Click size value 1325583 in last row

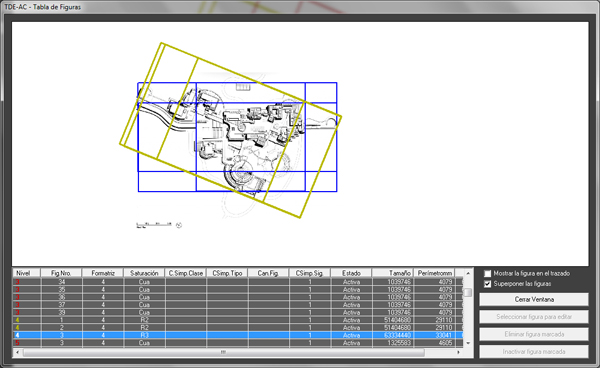[393, 343]
